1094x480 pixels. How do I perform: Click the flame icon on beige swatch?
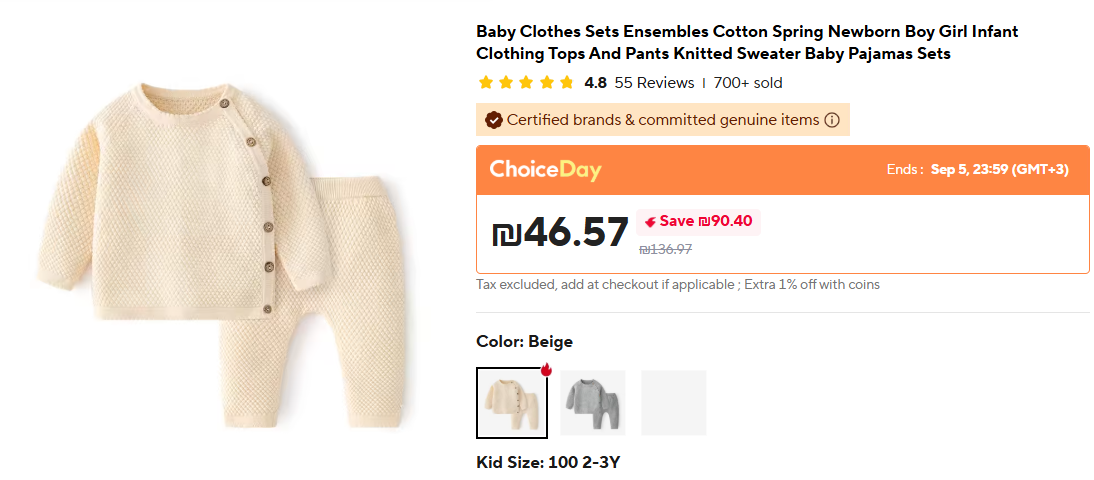546,370
